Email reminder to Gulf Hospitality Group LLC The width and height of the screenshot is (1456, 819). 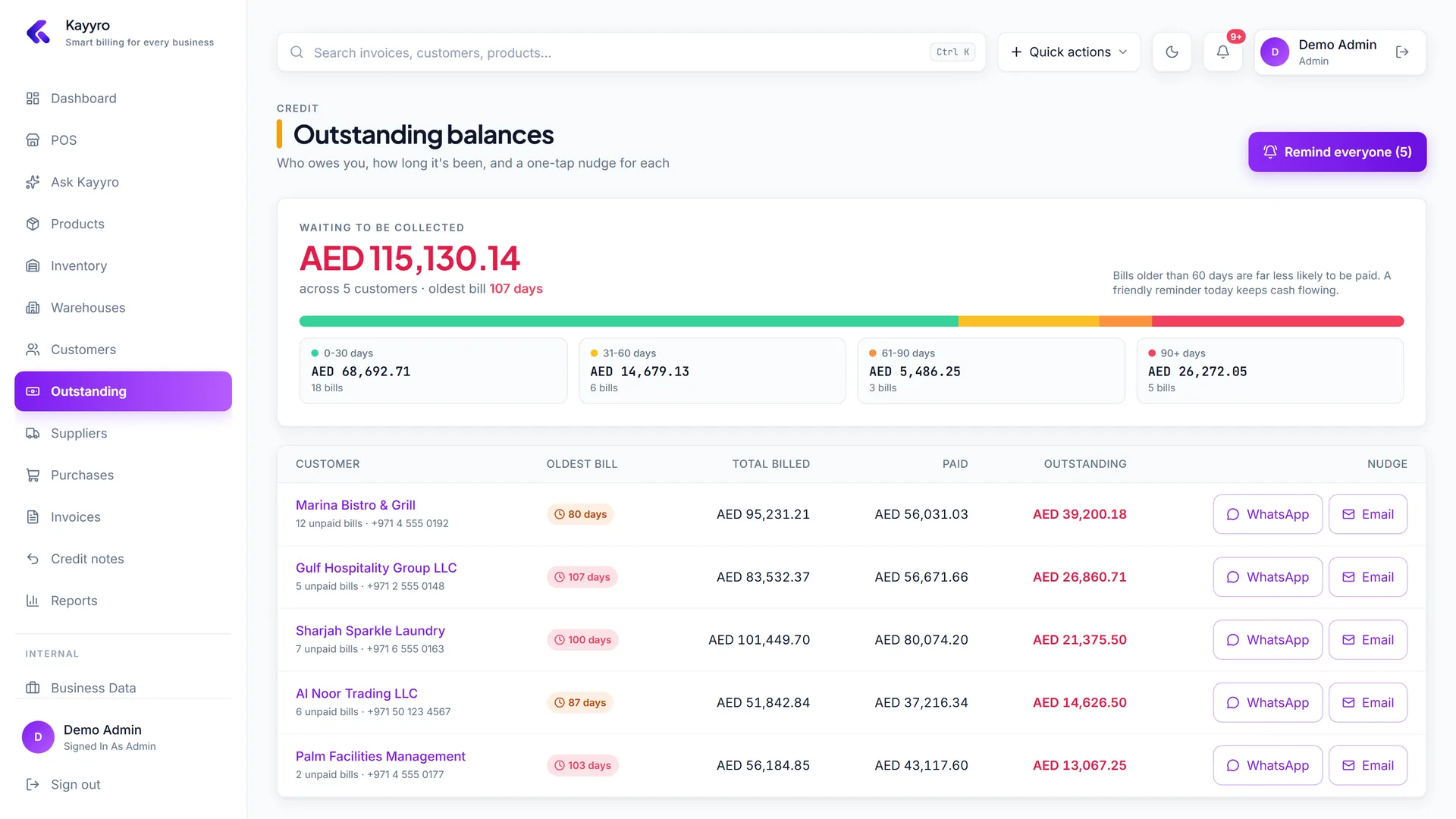tap(1367, 577)
